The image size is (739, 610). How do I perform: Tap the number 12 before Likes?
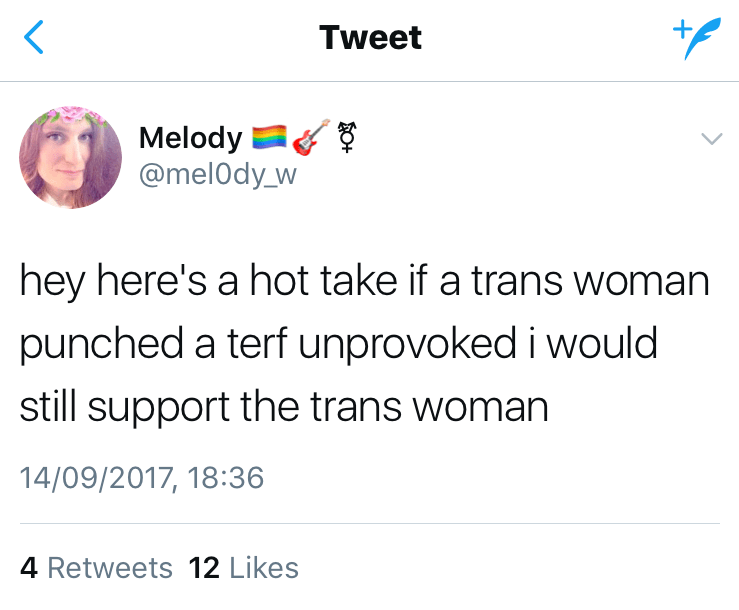pyautogui.click(x=204, y=568)
